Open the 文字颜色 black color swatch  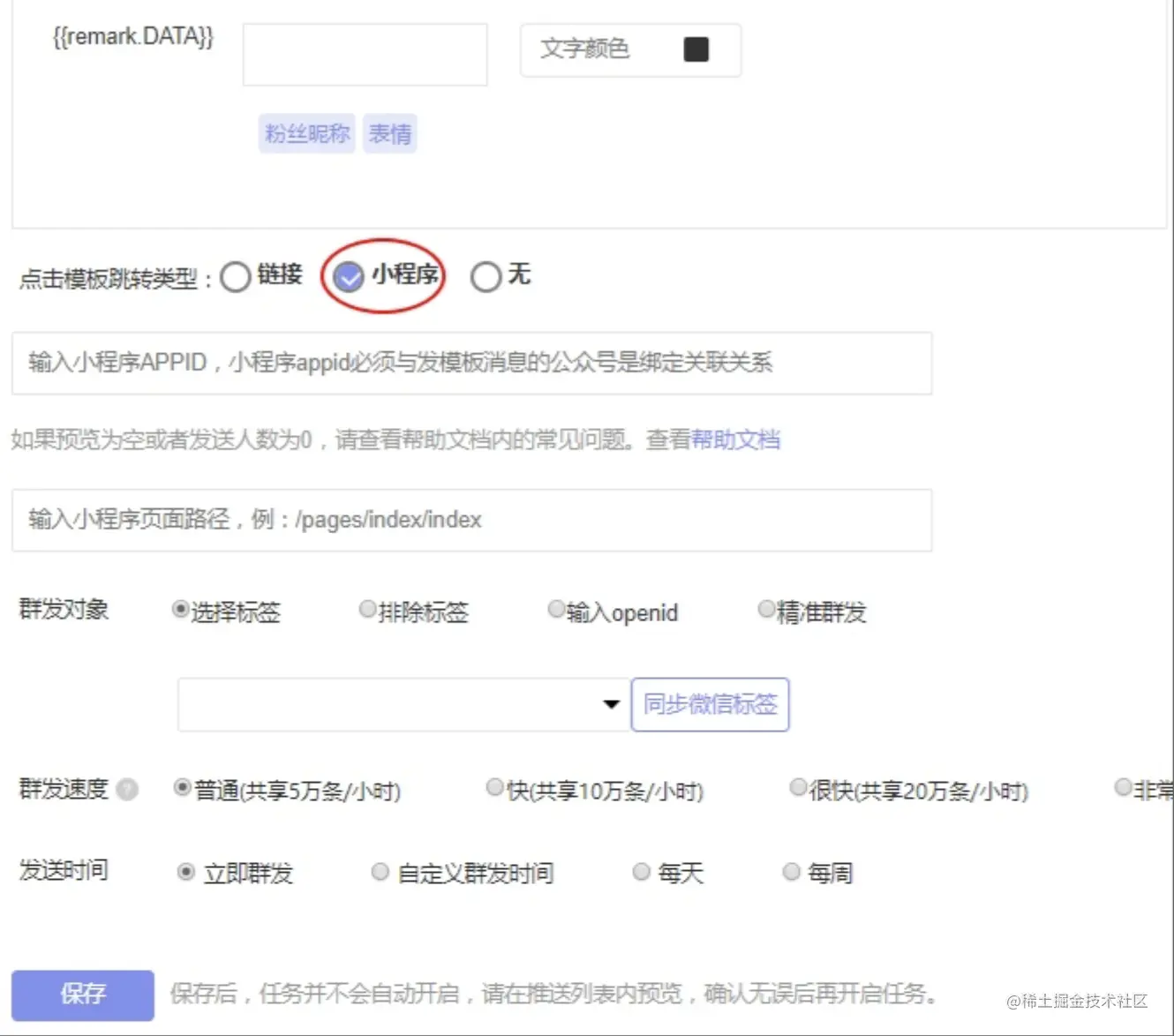click(x=696, y=49)
